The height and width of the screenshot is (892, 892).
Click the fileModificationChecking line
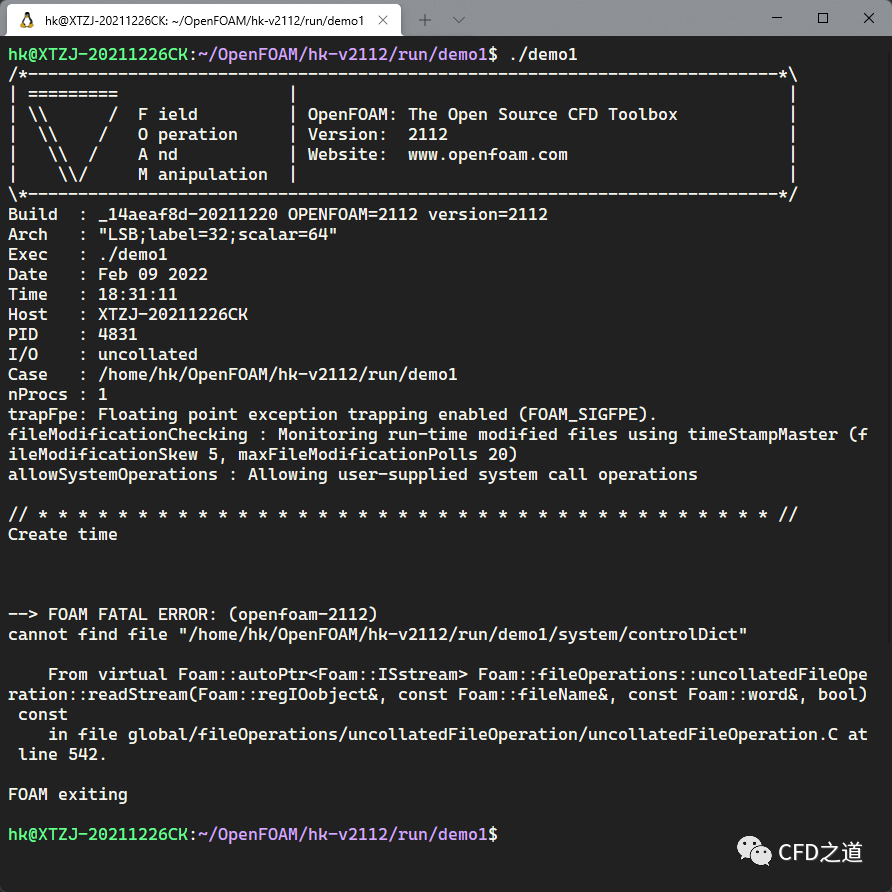[438, 444]
